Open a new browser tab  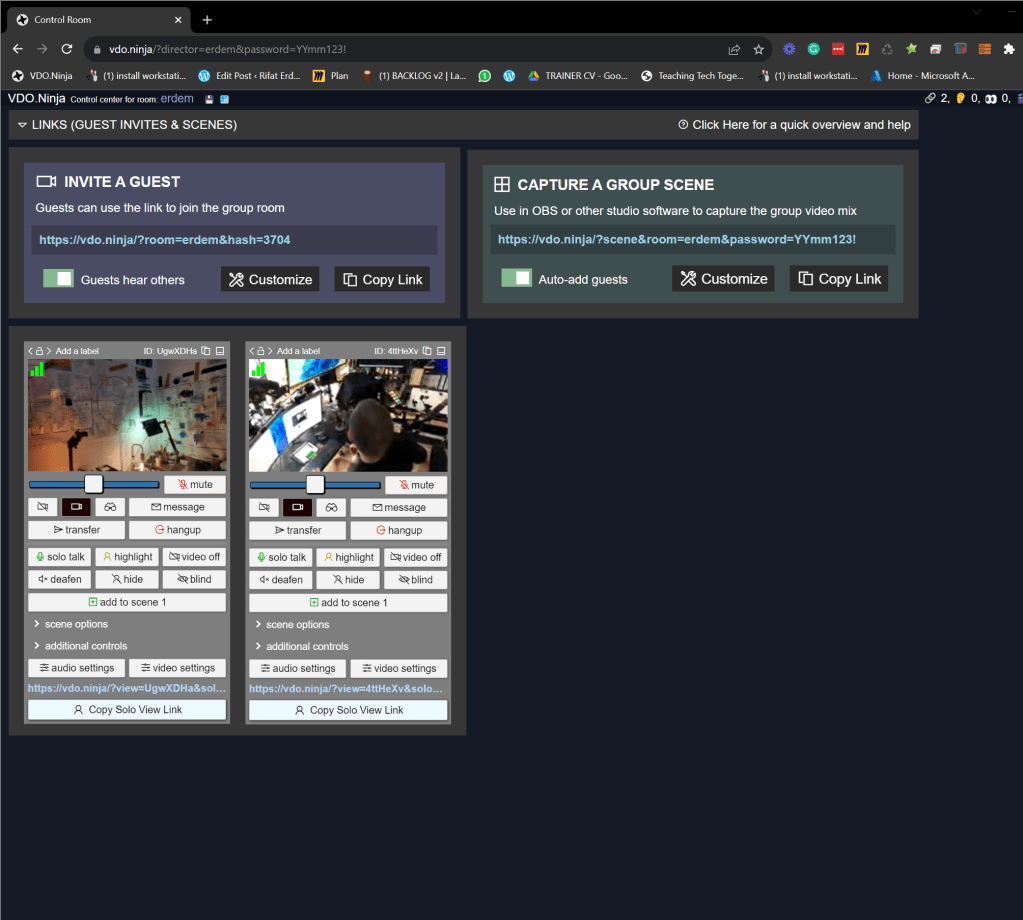pos(207,20)
